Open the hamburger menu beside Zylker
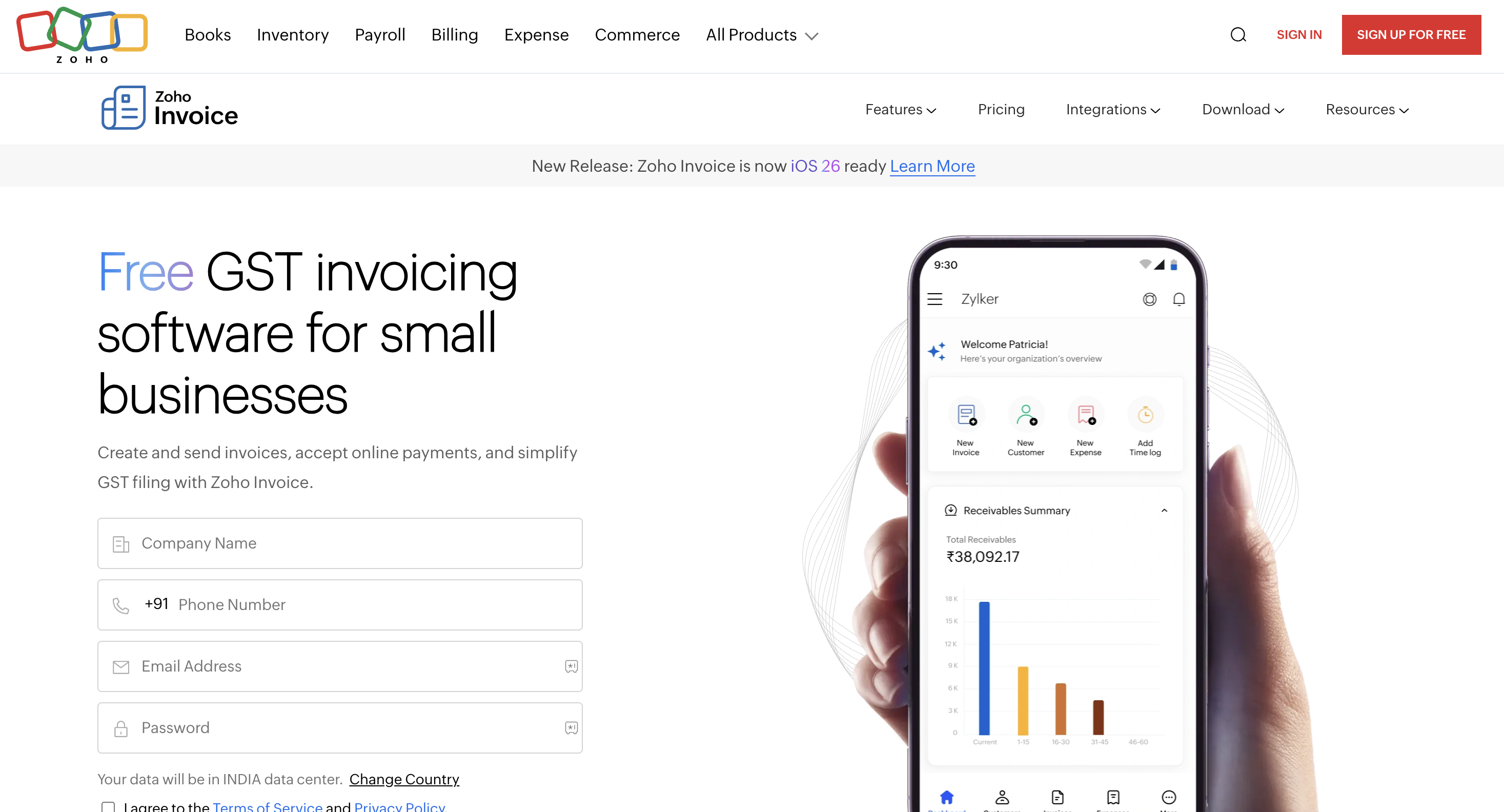Viewport: 1504px width, 812px height. point(934,299)
